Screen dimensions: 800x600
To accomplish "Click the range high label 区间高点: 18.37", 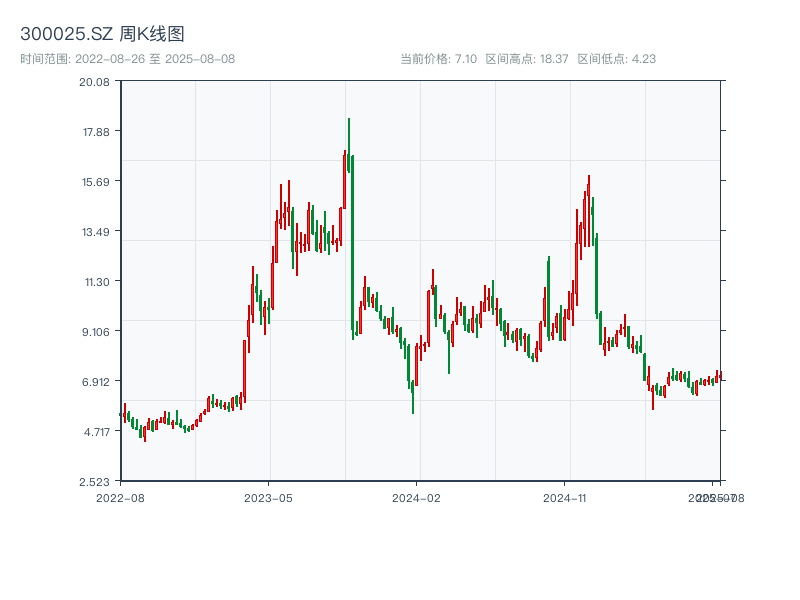I will pos(527,59).
